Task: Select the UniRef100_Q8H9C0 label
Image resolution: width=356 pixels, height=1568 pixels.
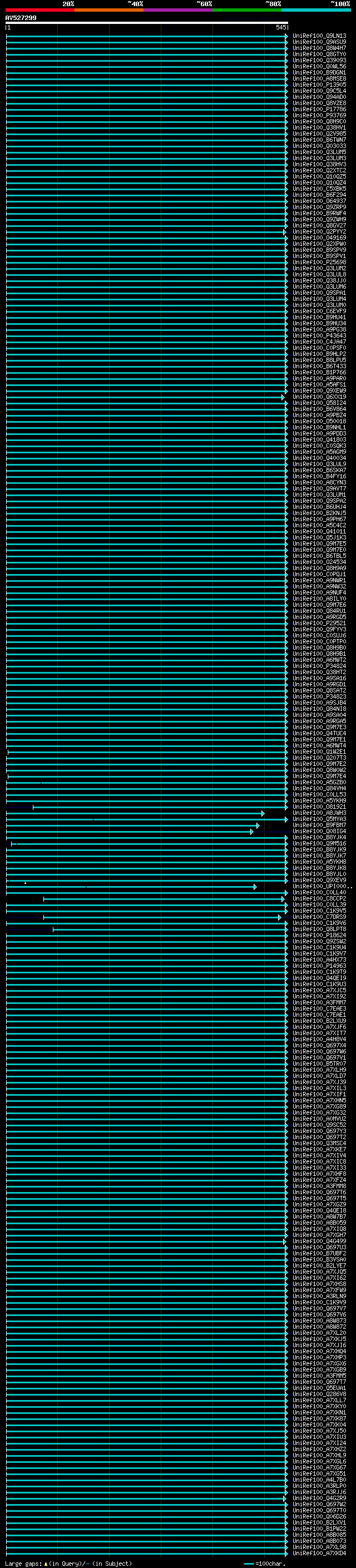Action: [x=319, y=122]
